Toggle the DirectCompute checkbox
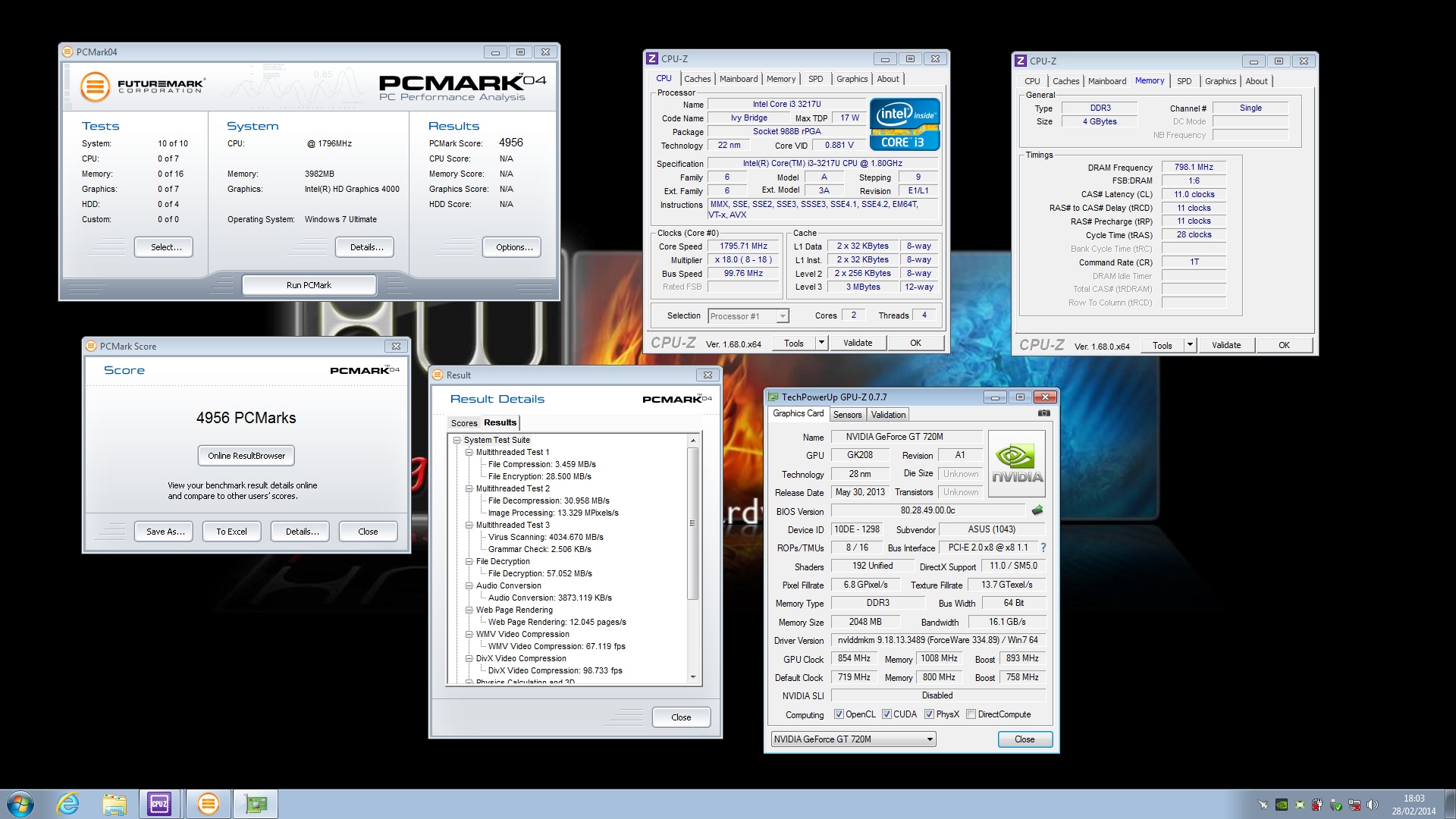This screenshot has width=1456, height=819. [x=971, y=714]
